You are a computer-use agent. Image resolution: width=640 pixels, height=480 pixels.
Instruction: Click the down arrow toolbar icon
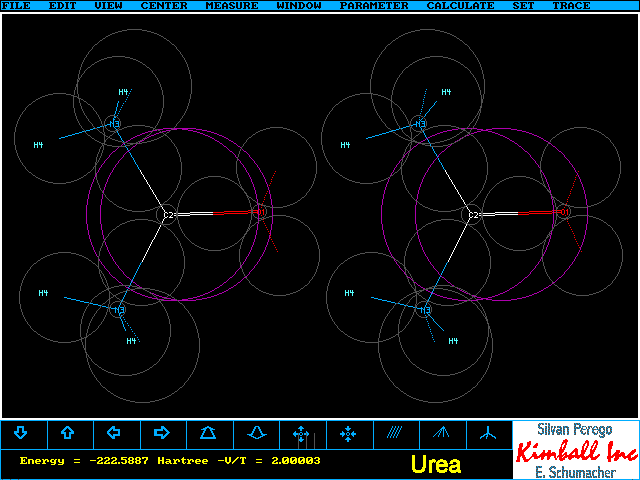tap(21, 433)
